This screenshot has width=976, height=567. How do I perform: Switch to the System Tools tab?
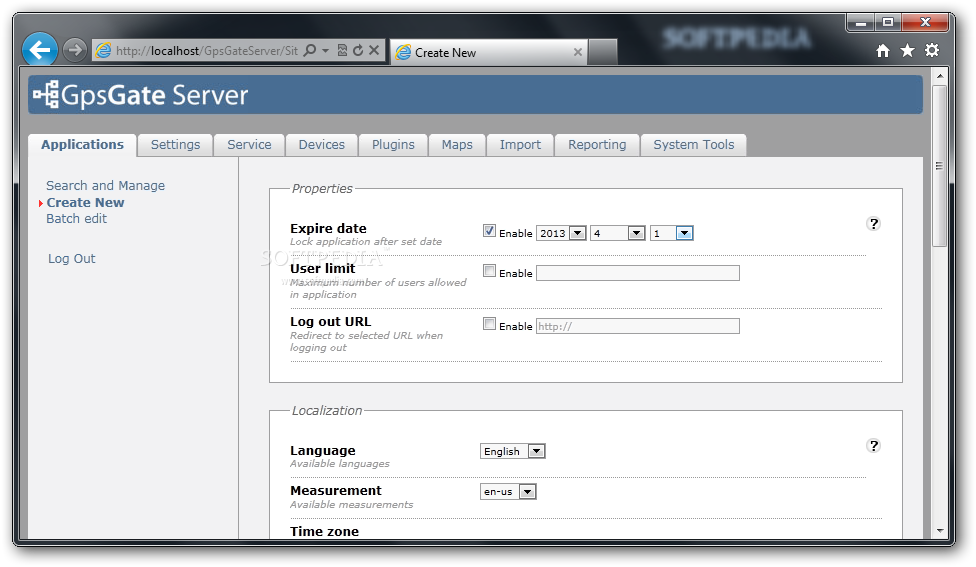coord(693,144)
